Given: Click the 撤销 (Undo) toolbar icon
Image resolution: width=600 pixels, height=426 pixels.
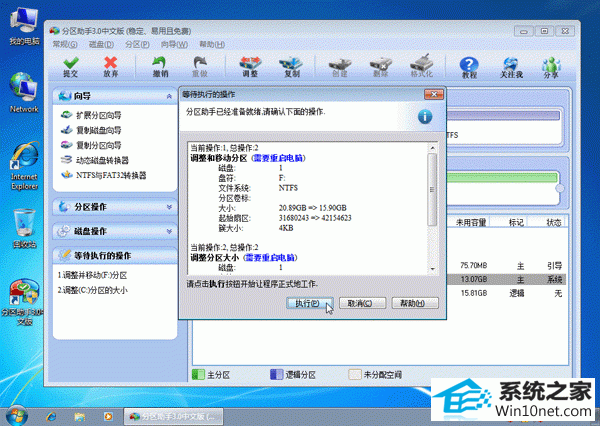Looking at the screenshot, I should tap(160, 67).
